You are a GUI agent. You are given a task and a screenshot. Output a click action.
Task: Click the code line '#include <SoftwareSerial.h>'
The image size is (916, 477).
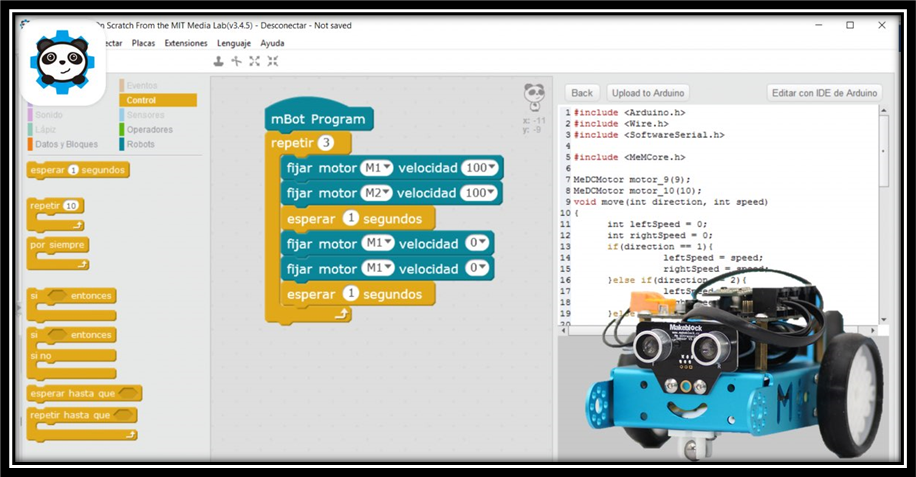point(649,134)
